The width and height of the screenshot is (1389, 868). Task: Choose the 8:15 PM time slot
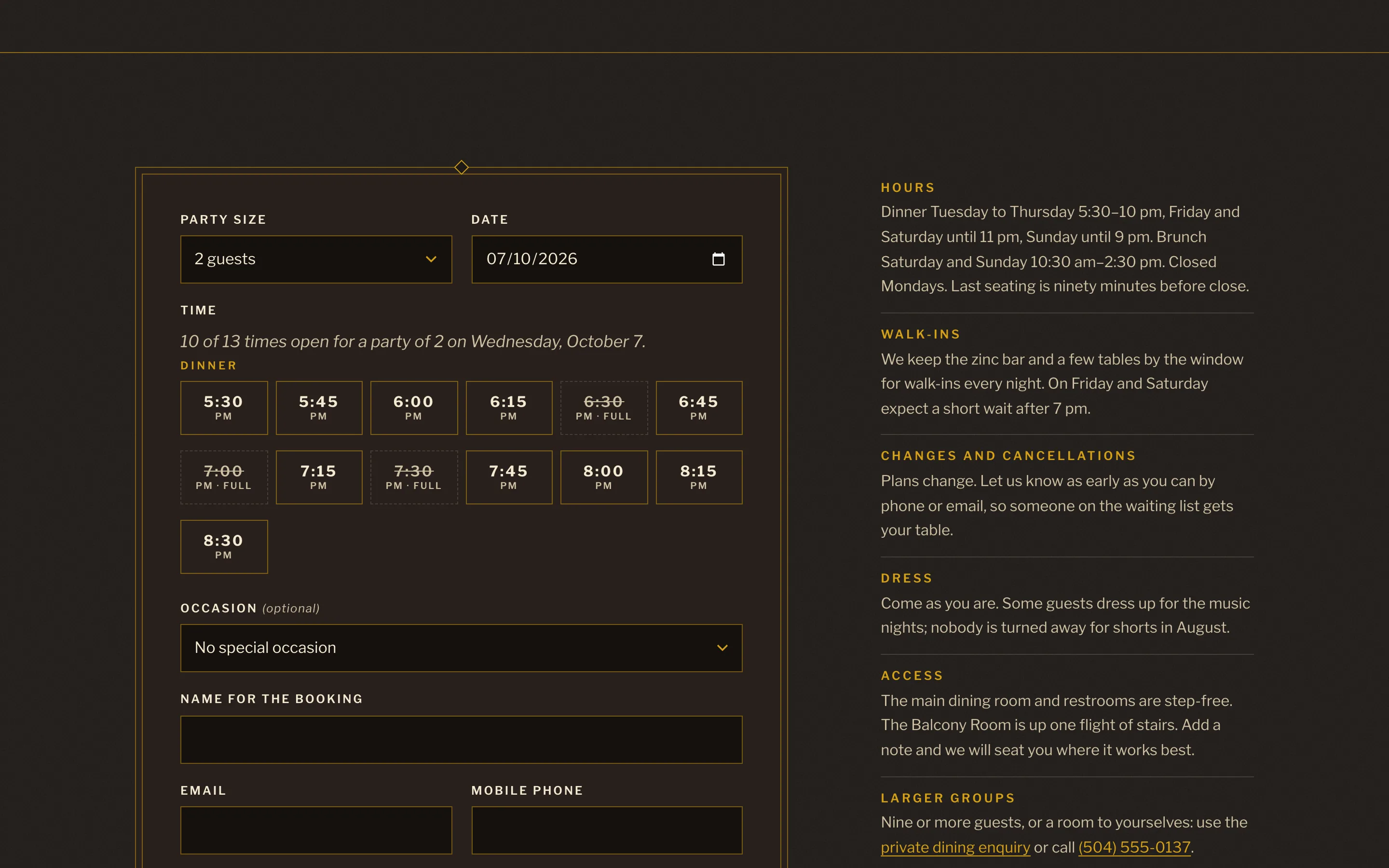[699, 477]
